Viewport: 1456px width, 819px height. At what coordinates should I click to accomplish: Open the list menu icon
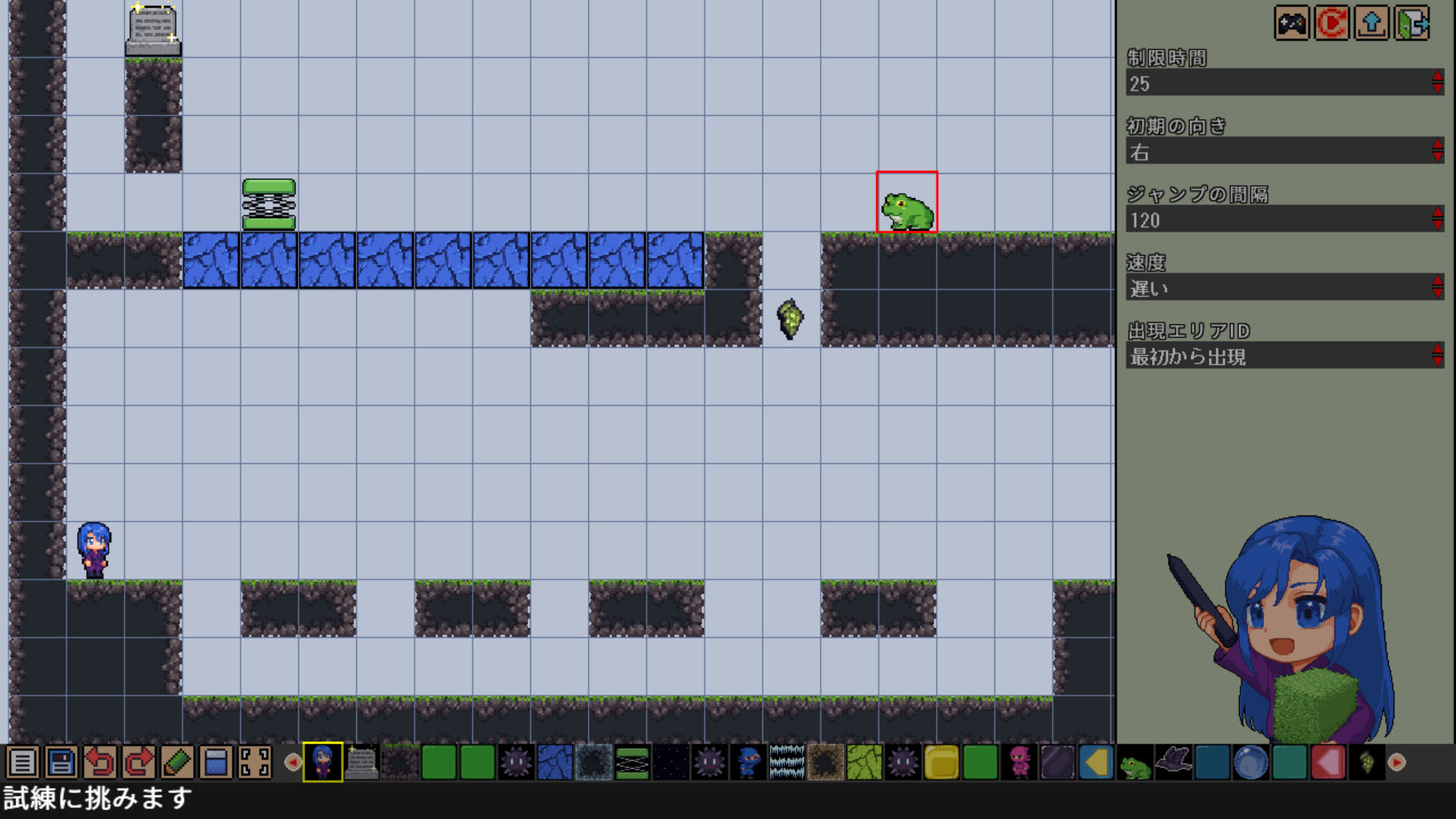click(22, 762)
